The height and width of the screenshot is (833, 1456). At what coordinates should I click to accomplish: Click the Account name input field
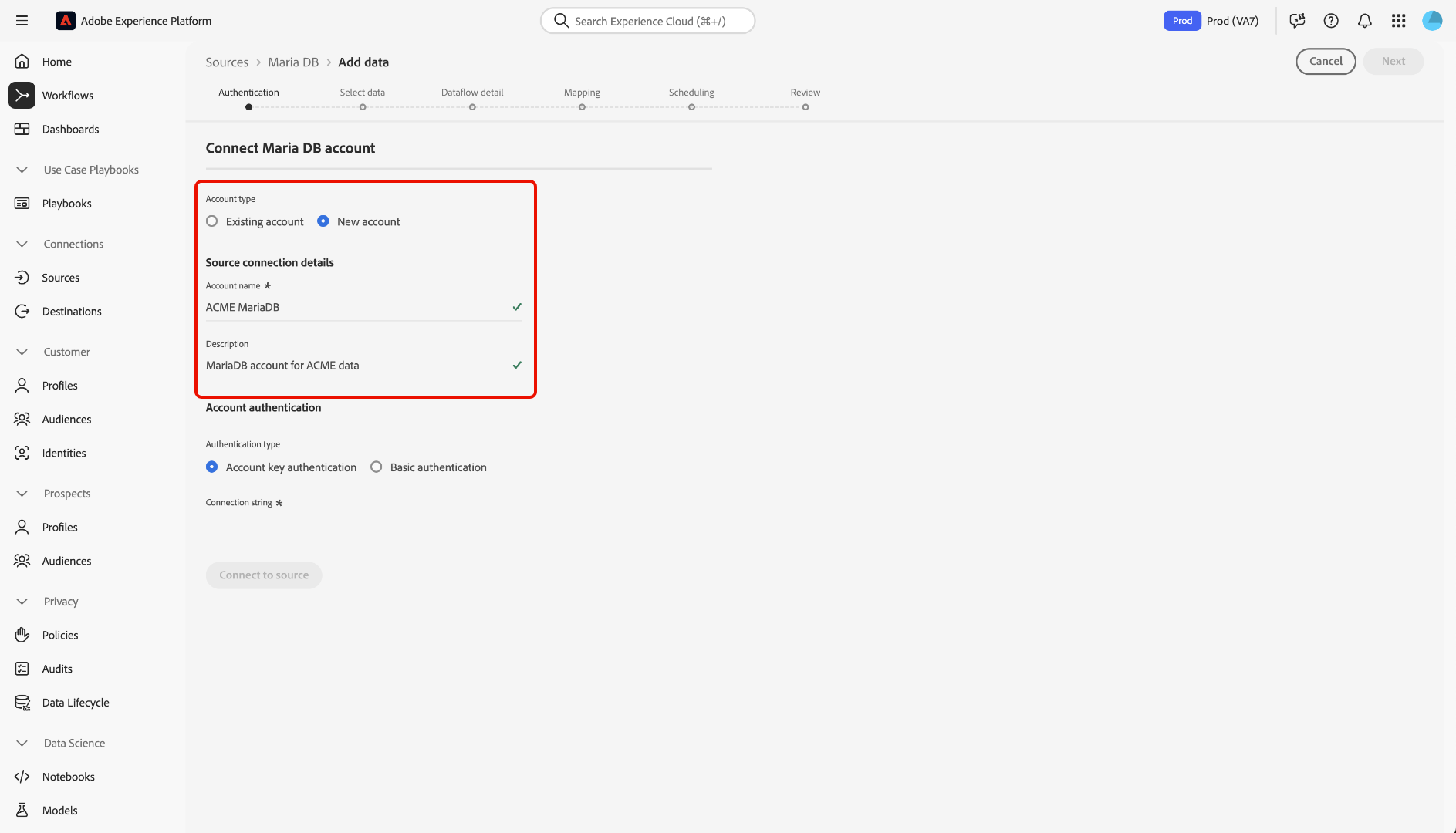(x=364, y=308)
